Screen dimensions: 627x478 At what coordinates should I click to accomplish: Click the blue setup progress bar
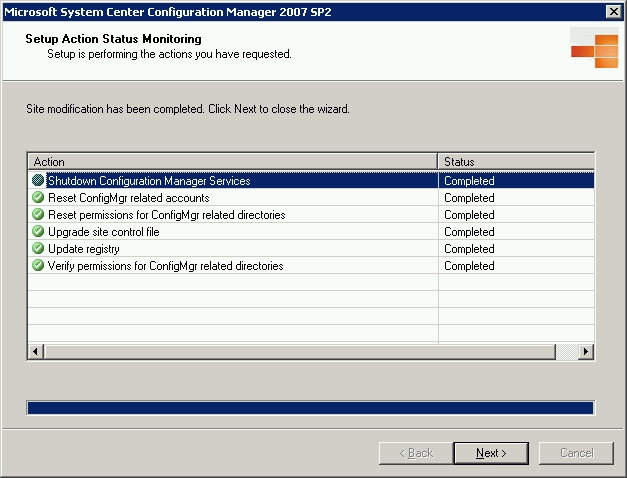pos(311,408)
